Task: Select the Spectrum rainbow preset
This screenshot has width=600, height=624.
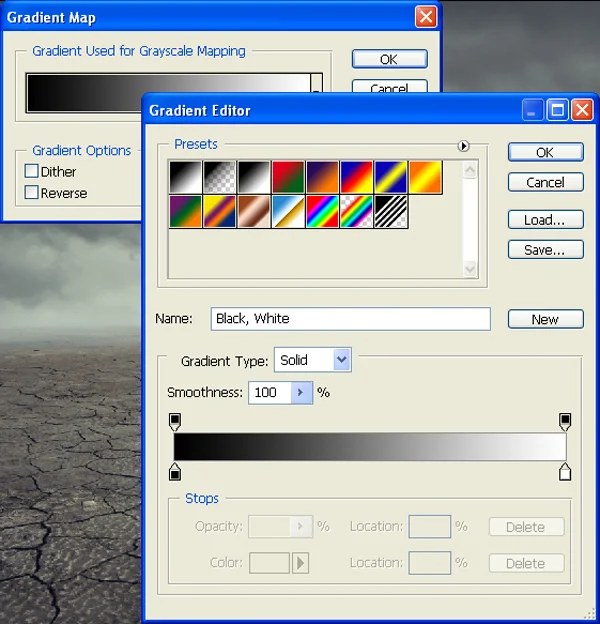Action: (322, 211)
